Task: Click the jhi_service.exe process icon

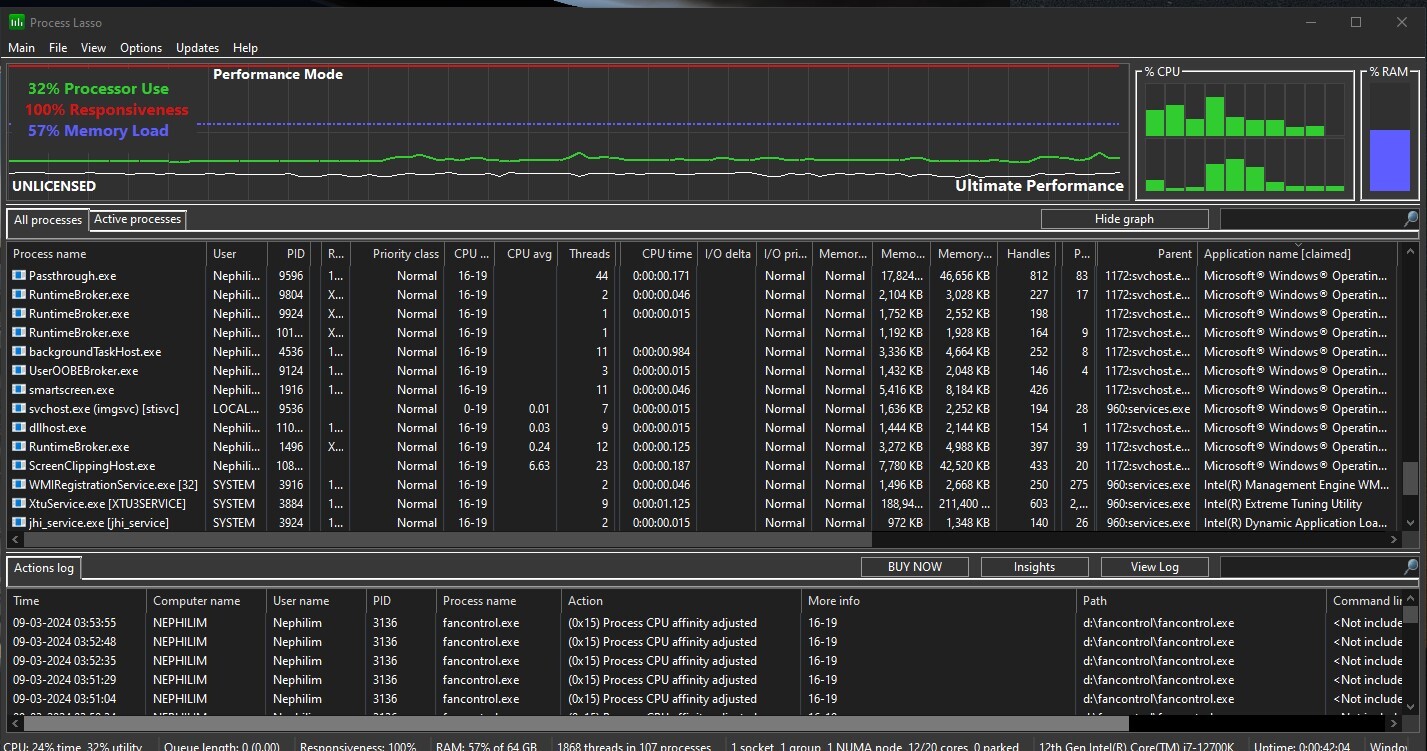Action: [19, 523]
